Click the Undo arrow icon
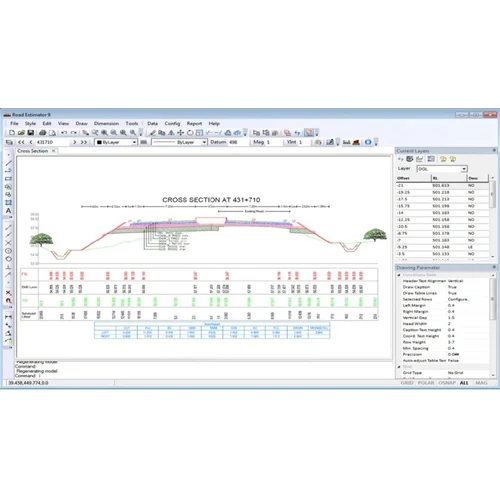 tap(64, 133)
